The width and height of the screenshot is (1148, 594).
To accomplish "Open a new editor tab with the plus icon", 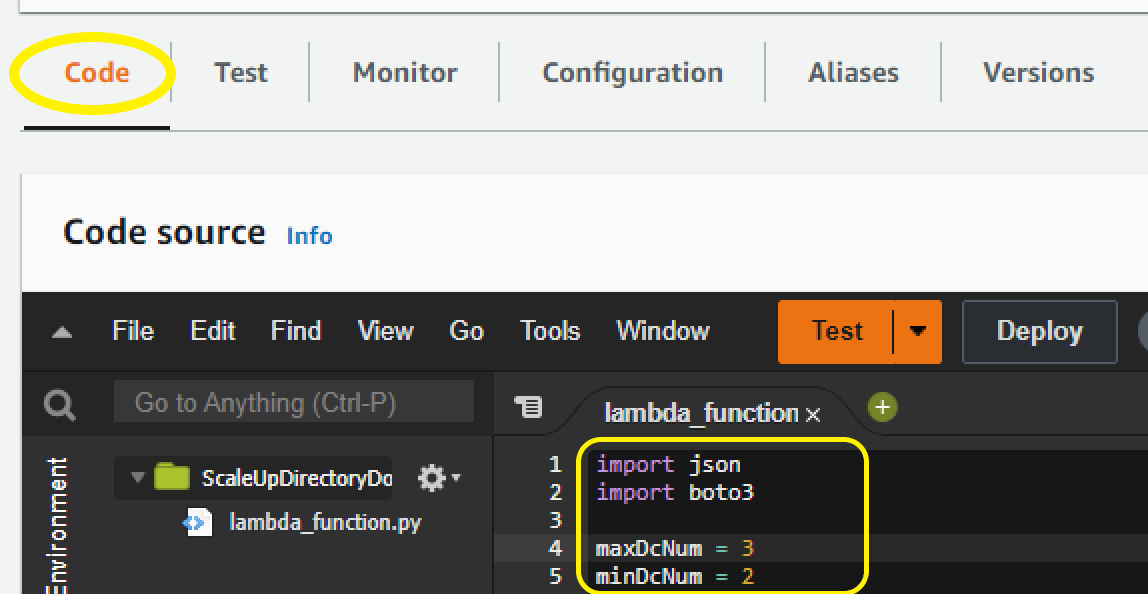I will (x=882, y=407).
